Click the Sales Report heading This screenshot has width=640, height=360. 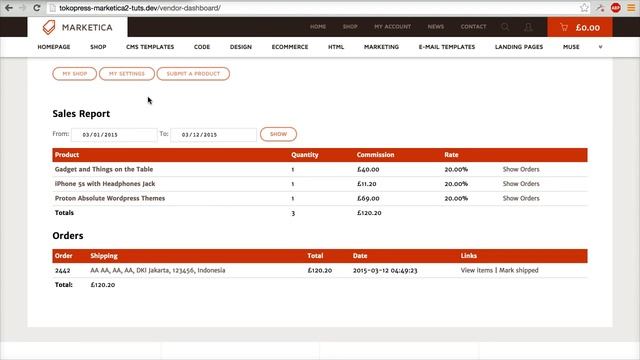point(81,114)
